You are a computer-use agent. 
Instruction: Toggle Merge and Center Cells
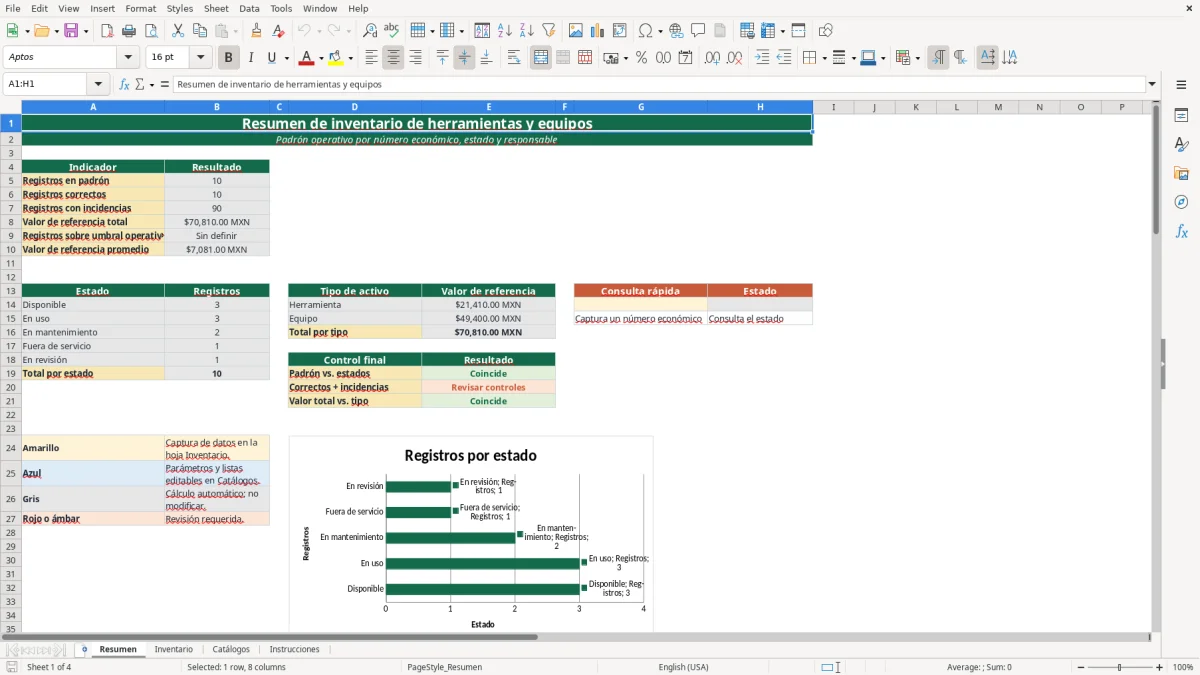541,58
